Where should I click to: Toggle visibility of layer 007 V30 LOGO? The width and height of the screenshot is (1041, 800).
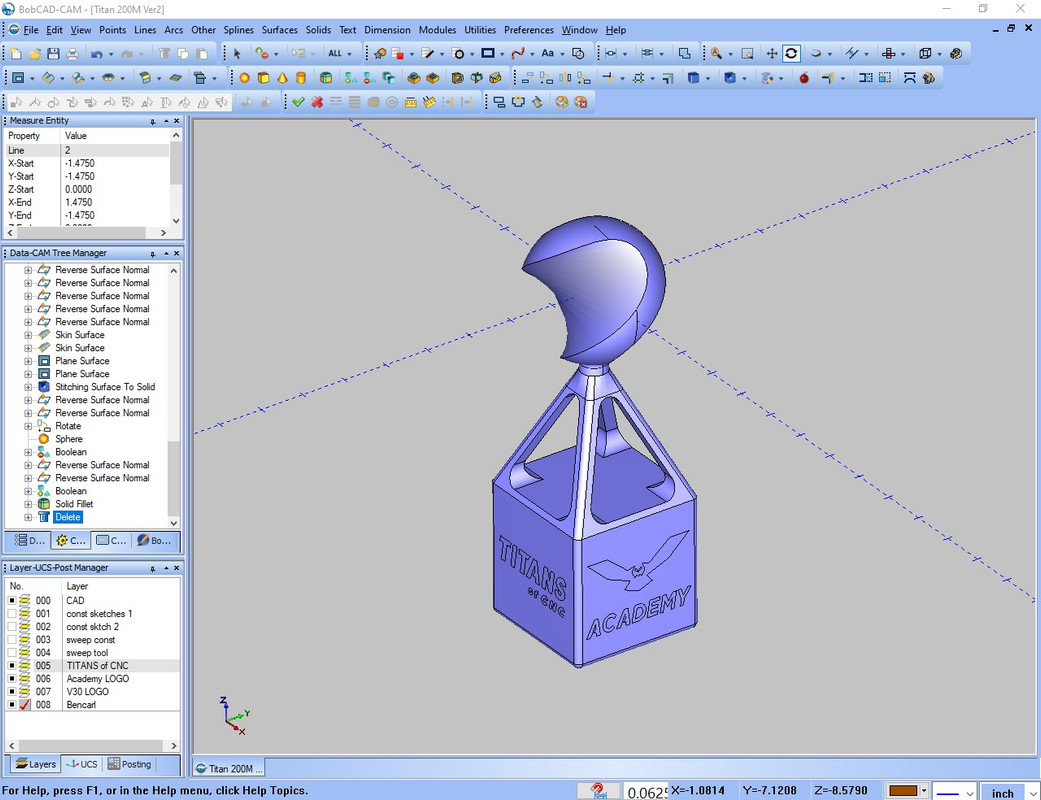(12, 691)
